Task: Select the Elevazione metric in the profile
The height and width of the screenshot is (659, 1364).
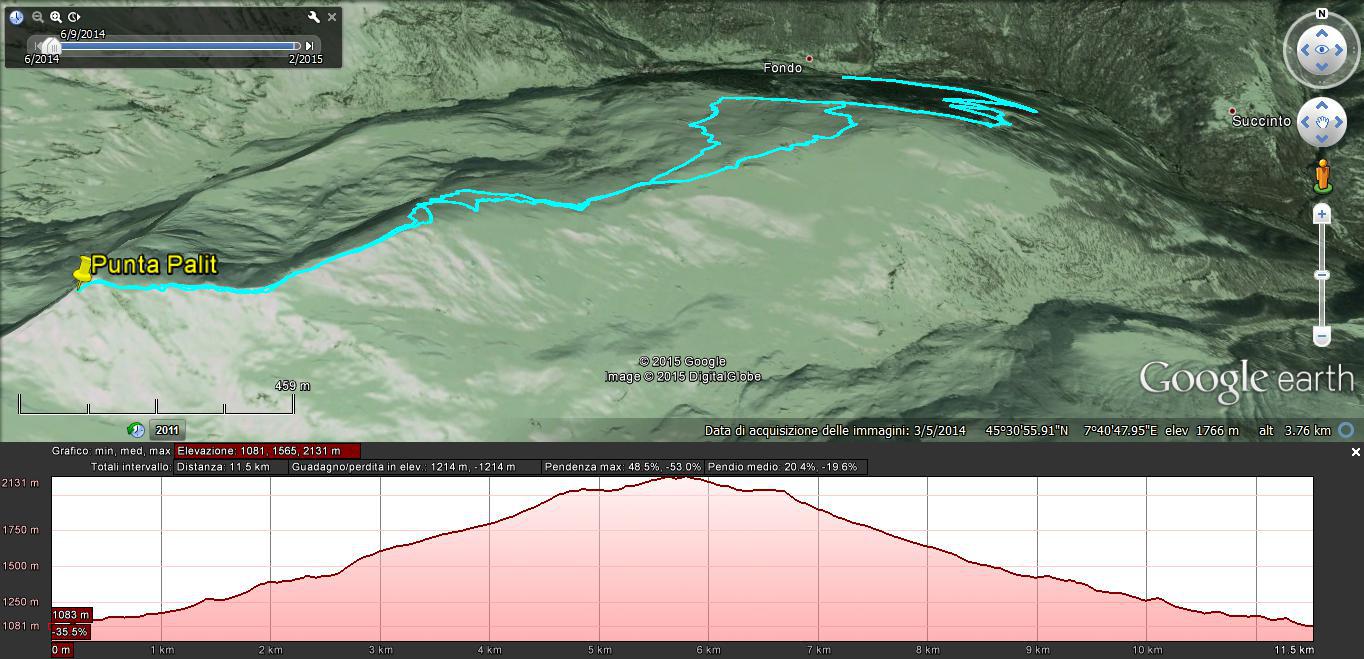Action: coord(267,451)
